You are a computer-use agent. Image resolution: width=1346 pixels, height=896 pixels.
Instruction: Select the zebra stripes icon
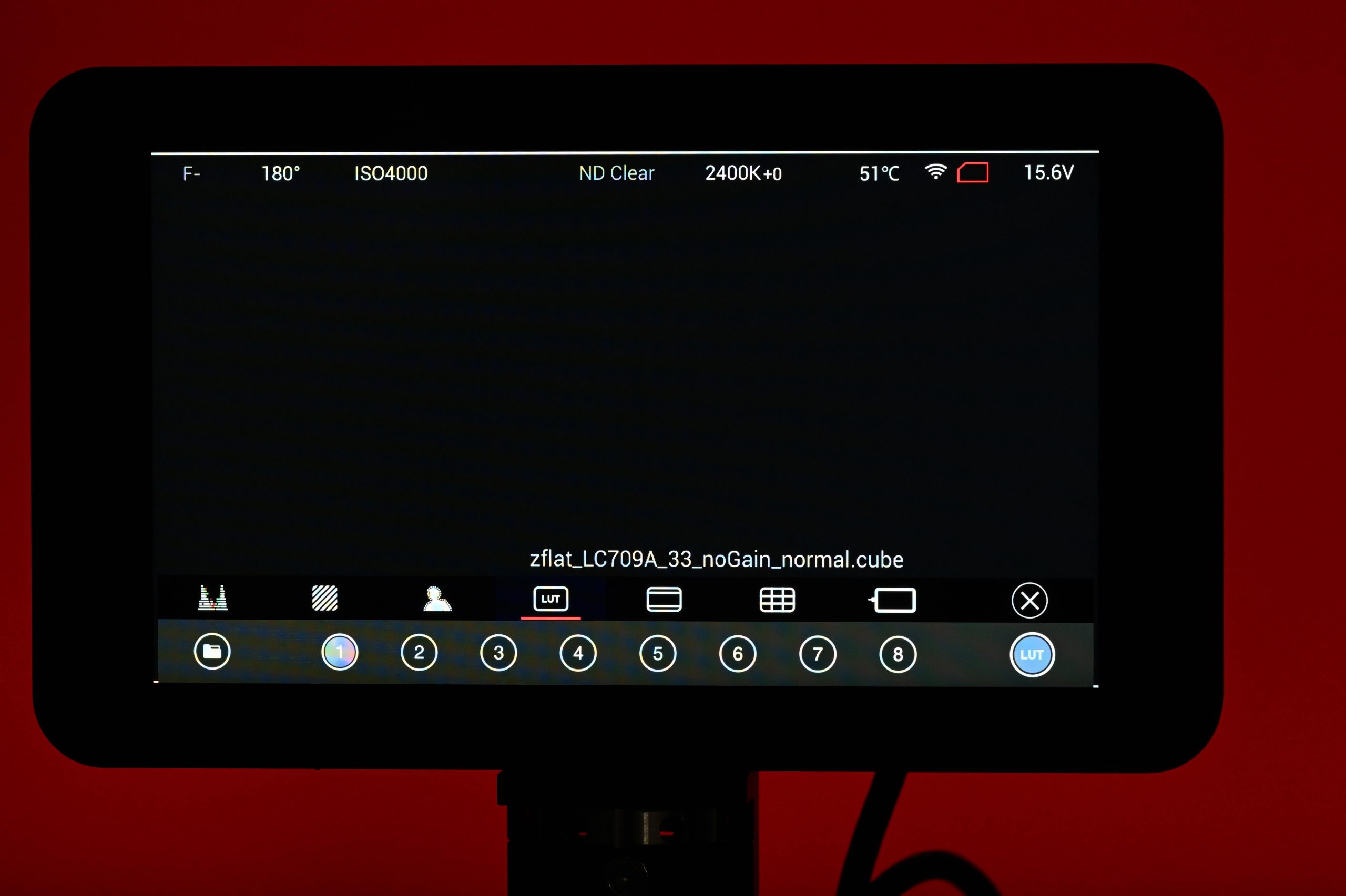324,598
